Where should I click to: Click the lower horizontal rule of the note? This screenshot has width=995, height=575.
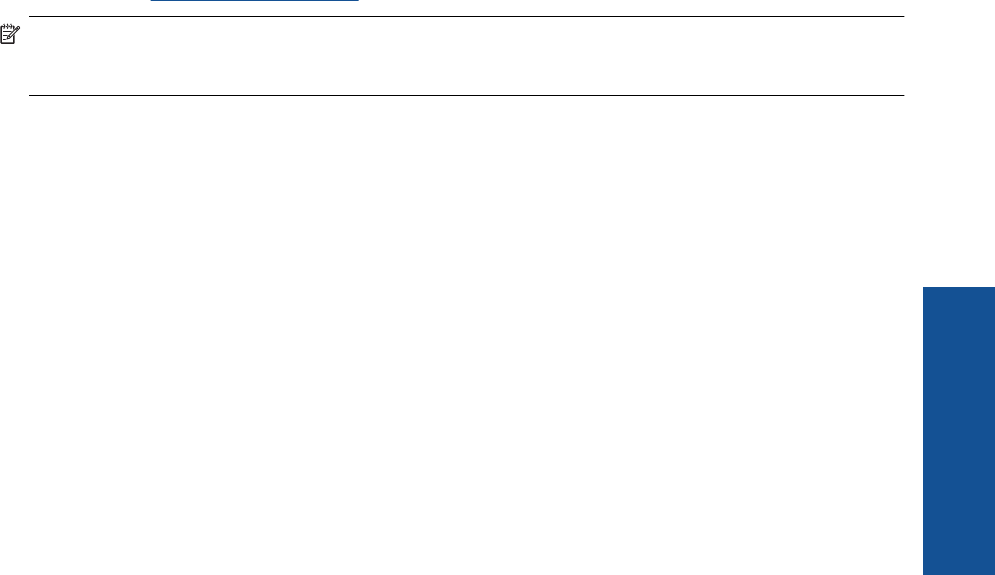[x=466, y=95]
